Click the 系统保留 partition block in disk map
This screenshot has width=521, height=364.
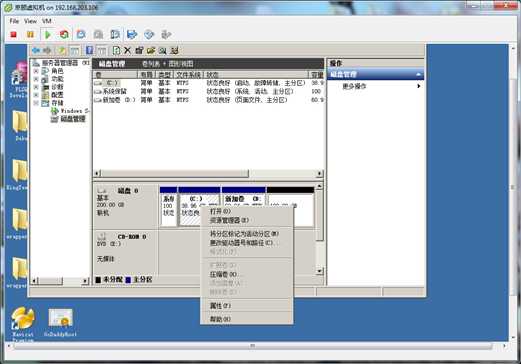point(168,207)
